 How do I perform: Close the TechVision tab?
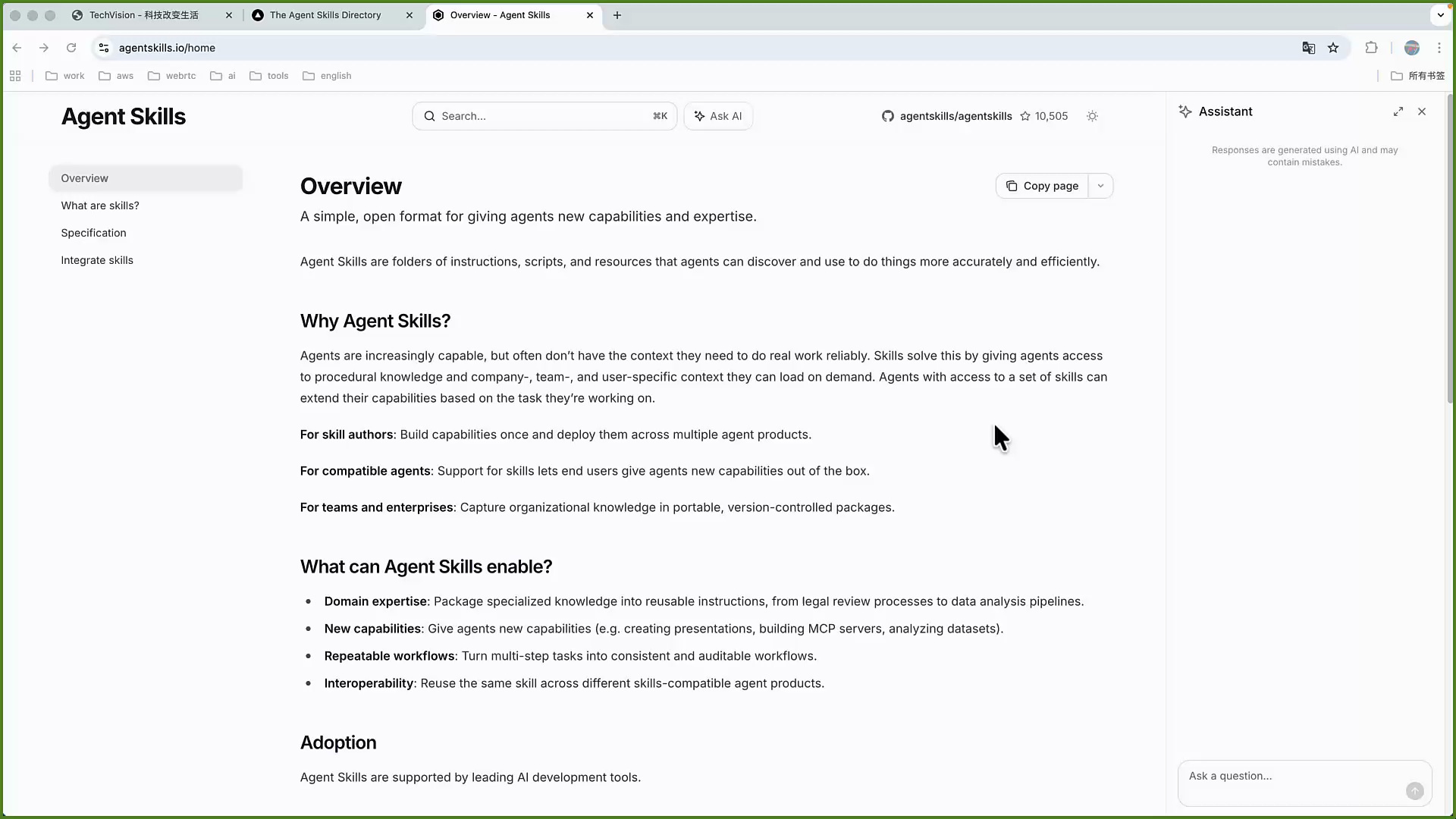(229, 15)
